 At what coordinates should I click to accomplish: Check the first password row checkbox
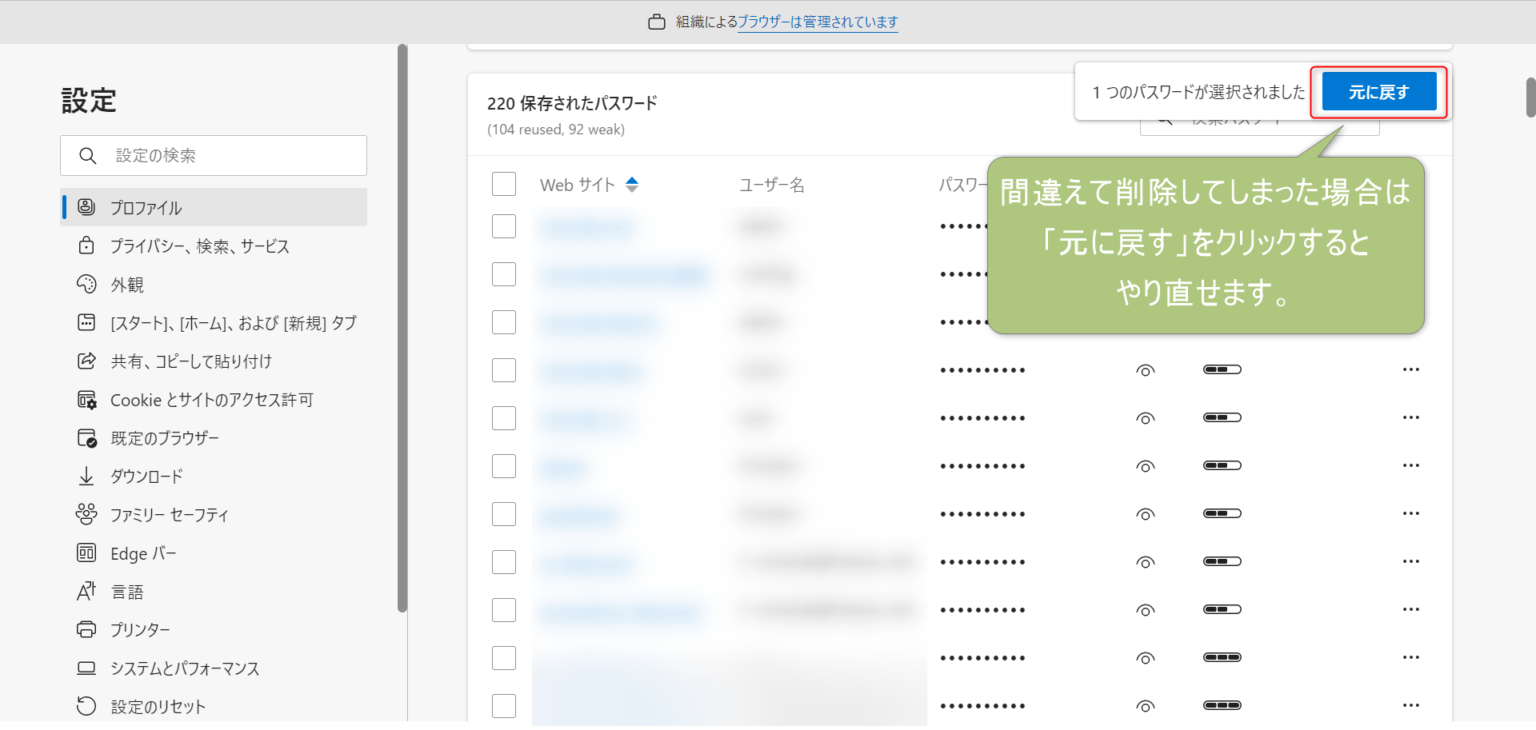click(x=504, y=226)
